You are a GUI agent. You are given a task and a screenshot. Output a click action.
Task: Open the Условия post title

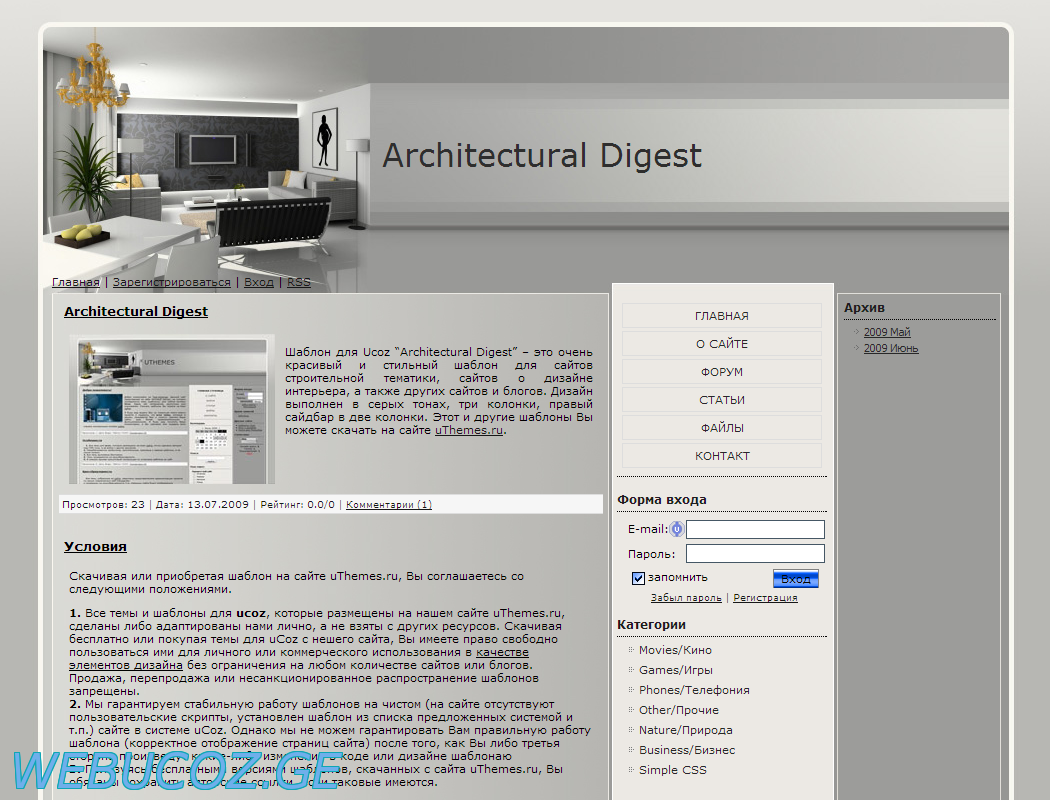pos(95,547)
